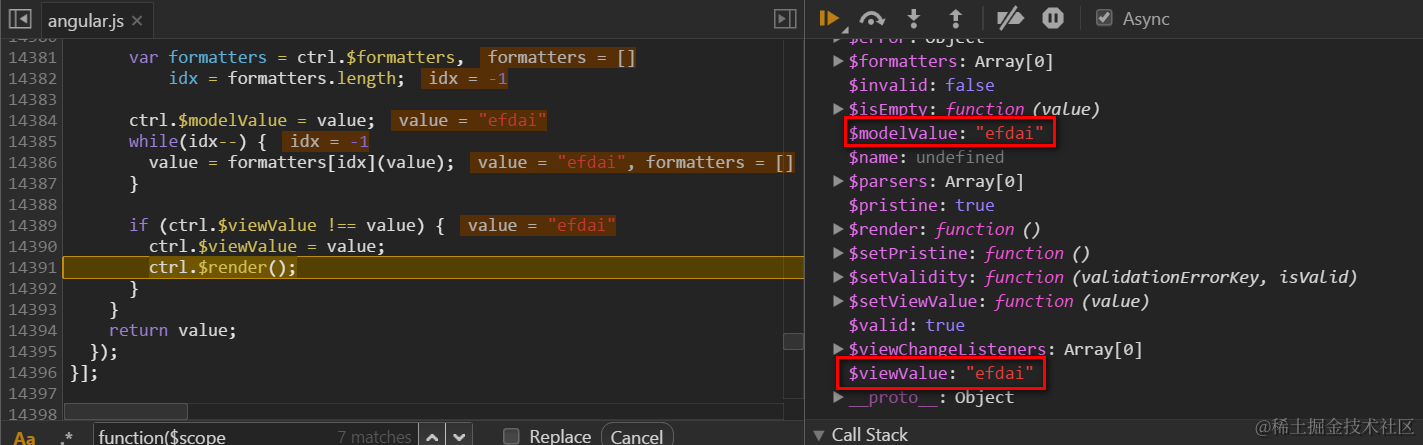The image size is (1423, 445).
Task: Step over next function call
Action: tap(872, 18)
